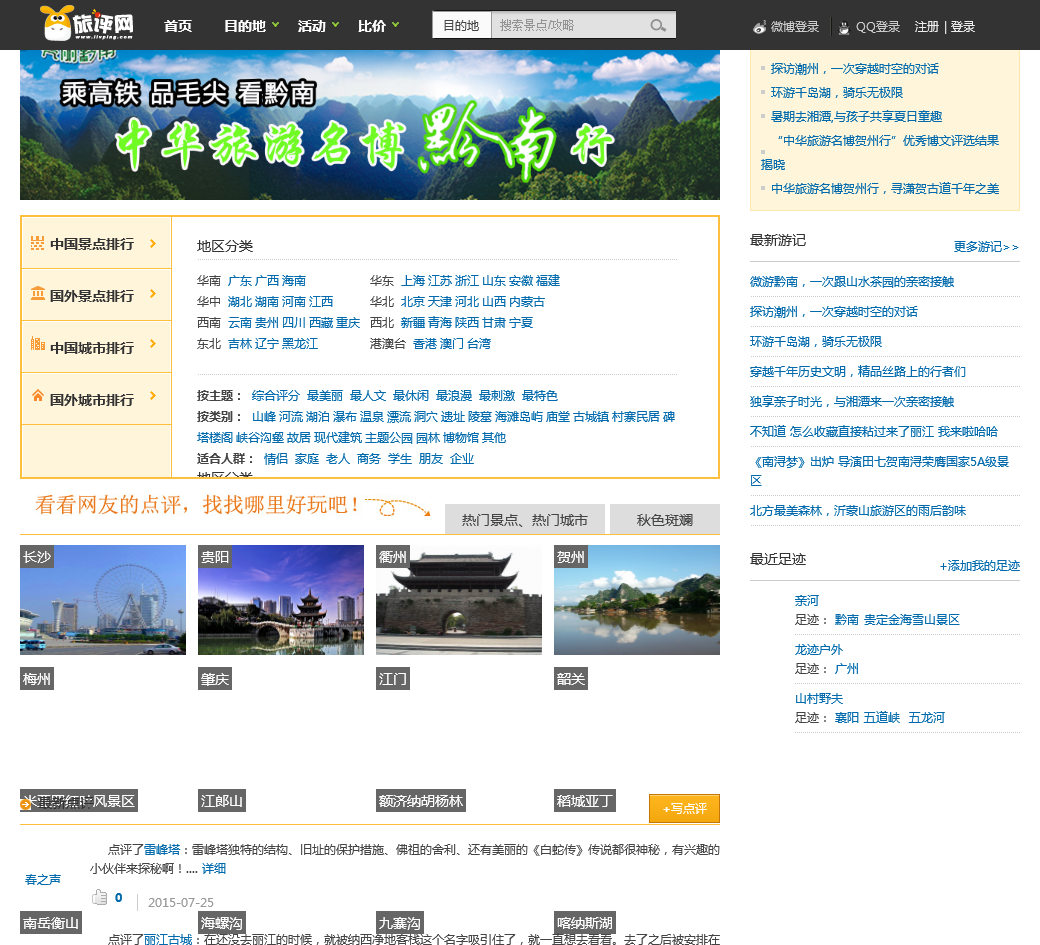This screenshot has width=1040, height=945.
Task: Go to 首页 in navigation
Action: pos(178,26)
